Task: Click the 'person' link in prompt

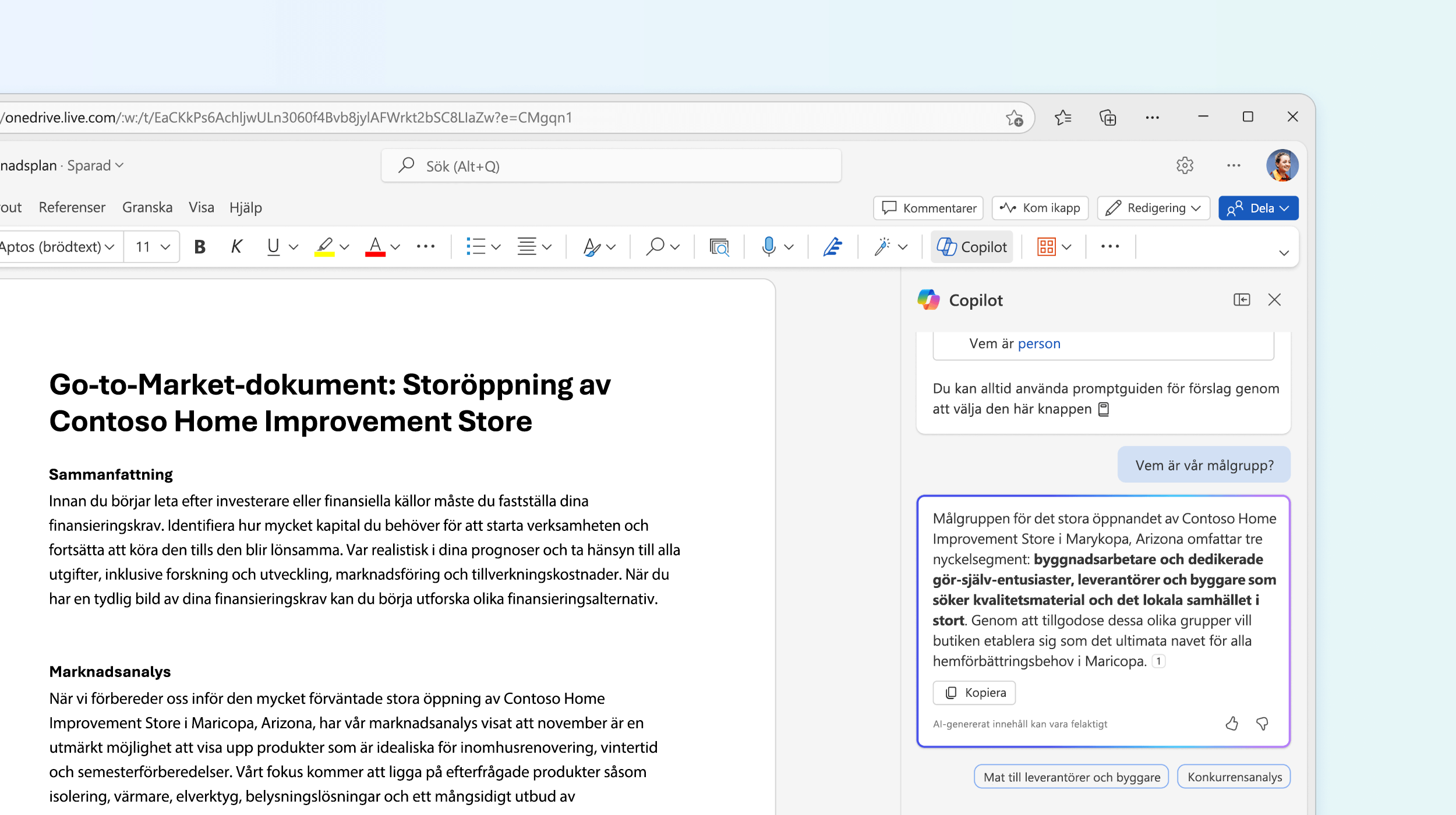Action: coord(1039,344)
